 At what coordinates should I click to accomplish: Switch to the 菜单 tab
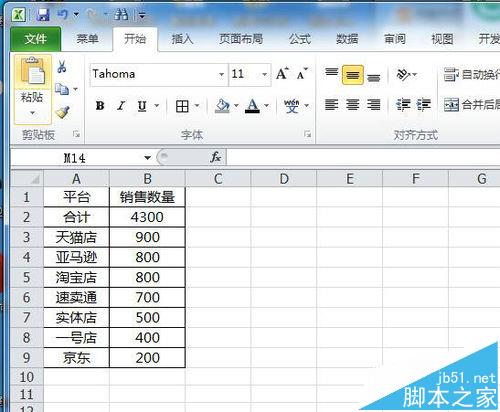[x=87, y=39]
